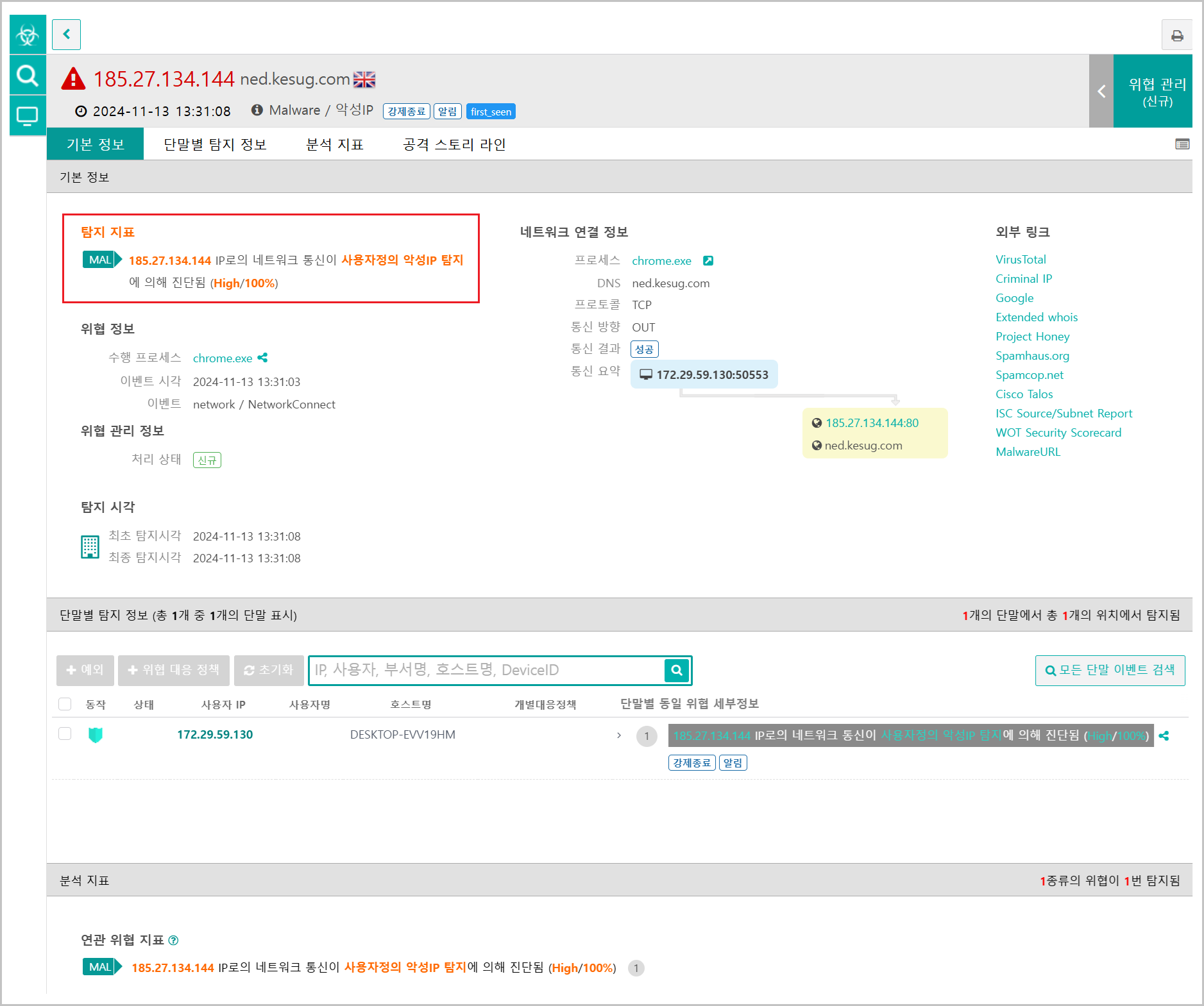
Task: Click the printer icon
Action: point(1176,35)
